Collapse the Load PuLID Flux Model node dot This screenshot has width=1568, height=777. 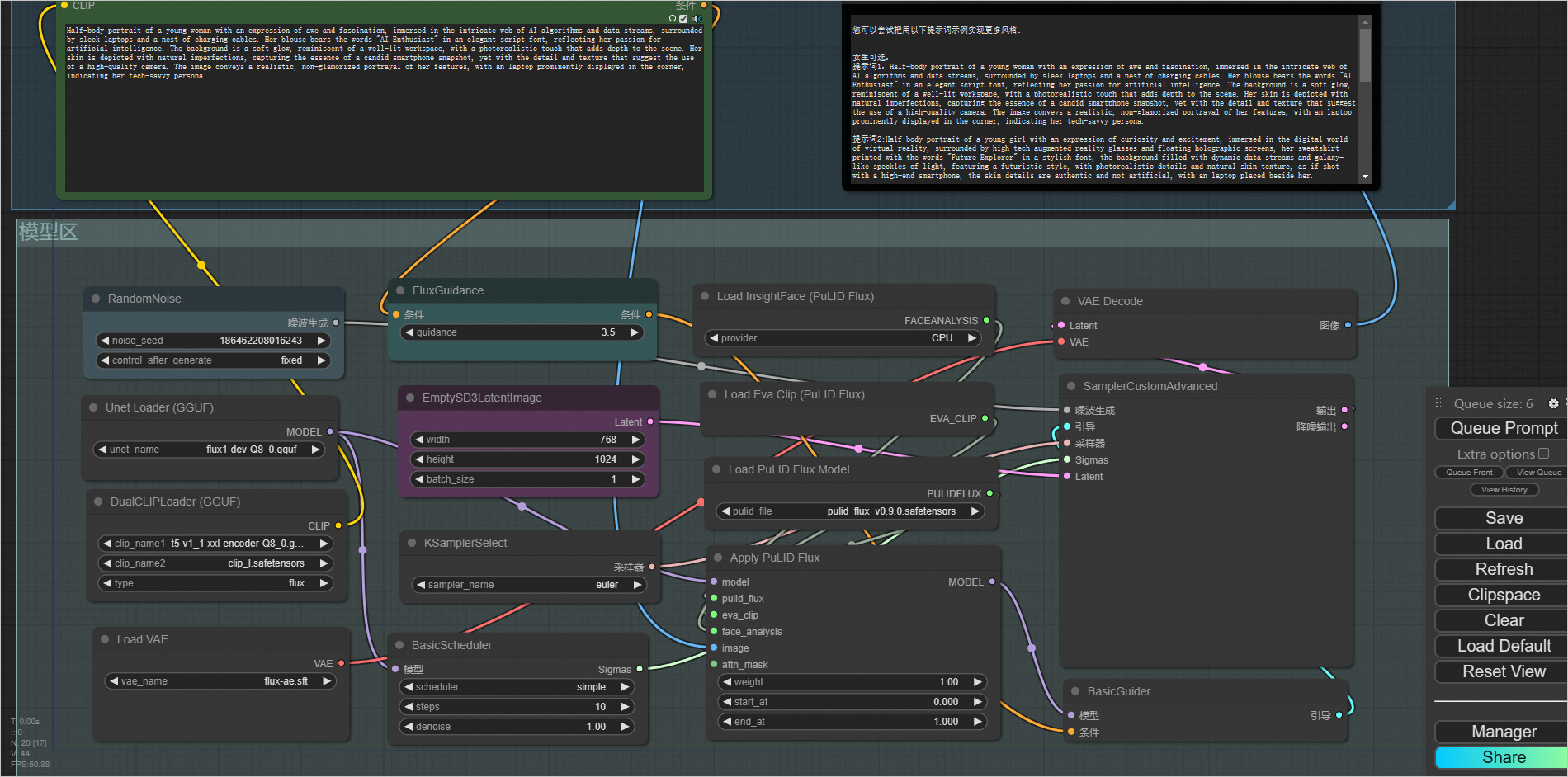point(716,469)
